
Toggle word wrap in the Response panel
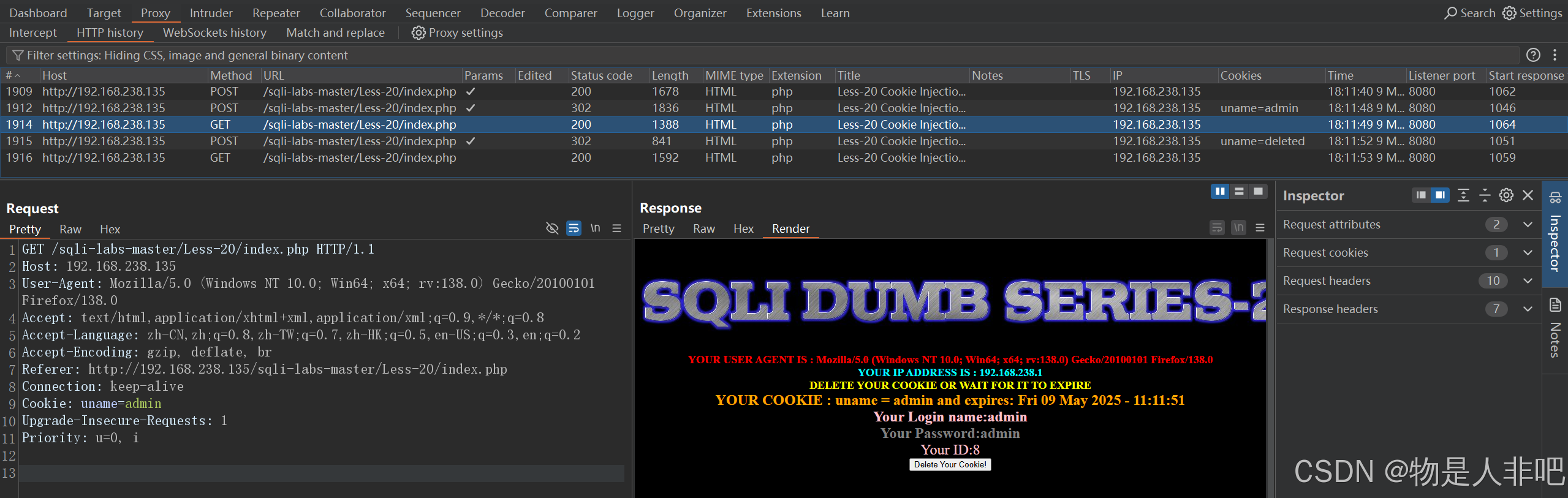tap(1217, 228)
